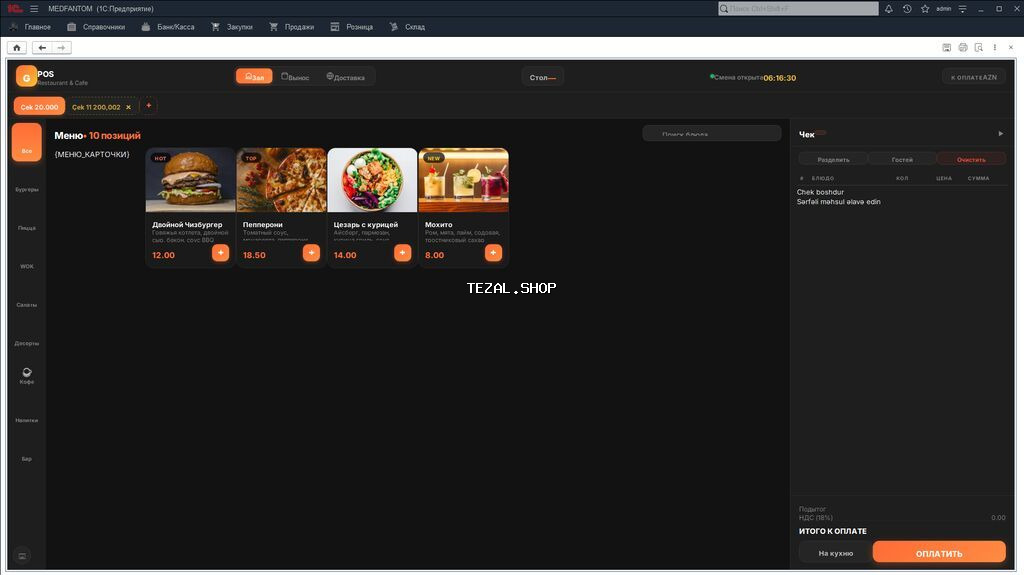This screenshot has height=575, width=1024.
Task: Select the WOK category
Action: coord(27,267)
